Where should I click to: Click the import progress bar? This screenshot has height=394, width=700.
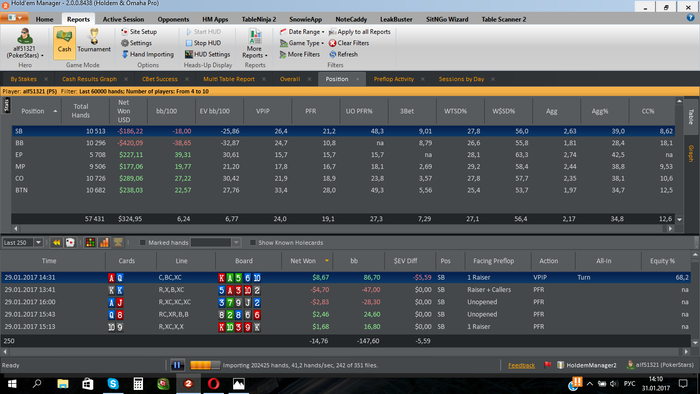coord(205,365)
